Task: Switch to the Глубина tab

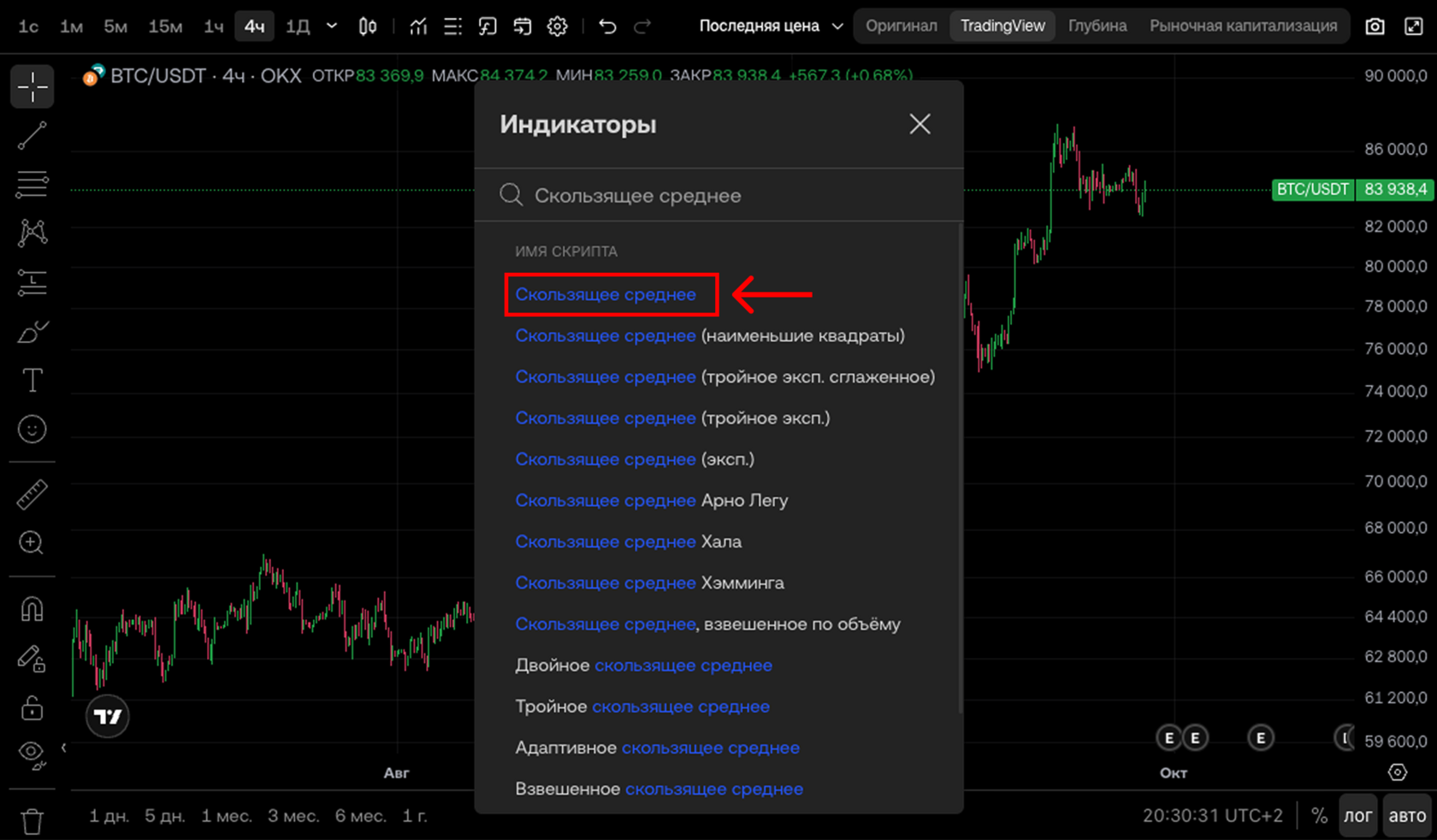Action: (1097, 27)
